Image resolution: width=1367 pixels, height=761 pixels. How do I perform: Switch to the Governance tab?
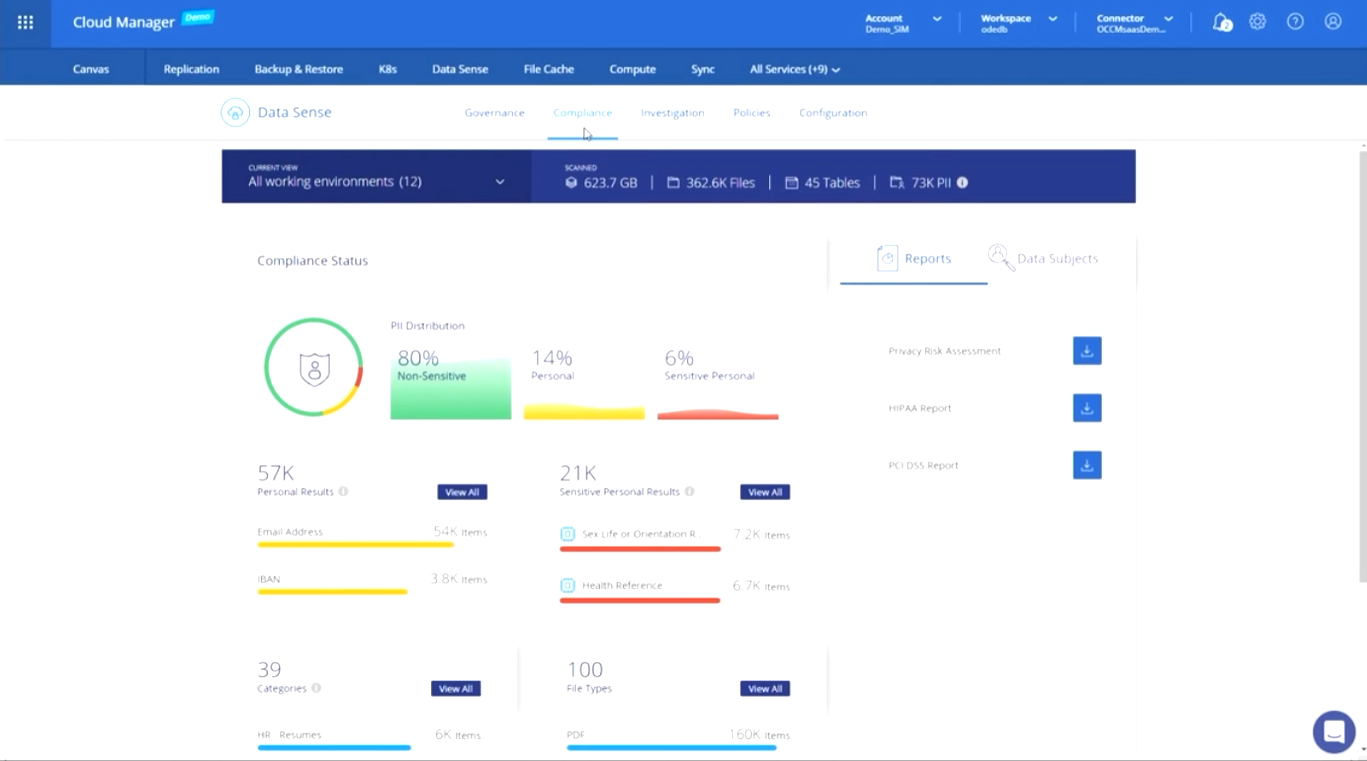494,113
